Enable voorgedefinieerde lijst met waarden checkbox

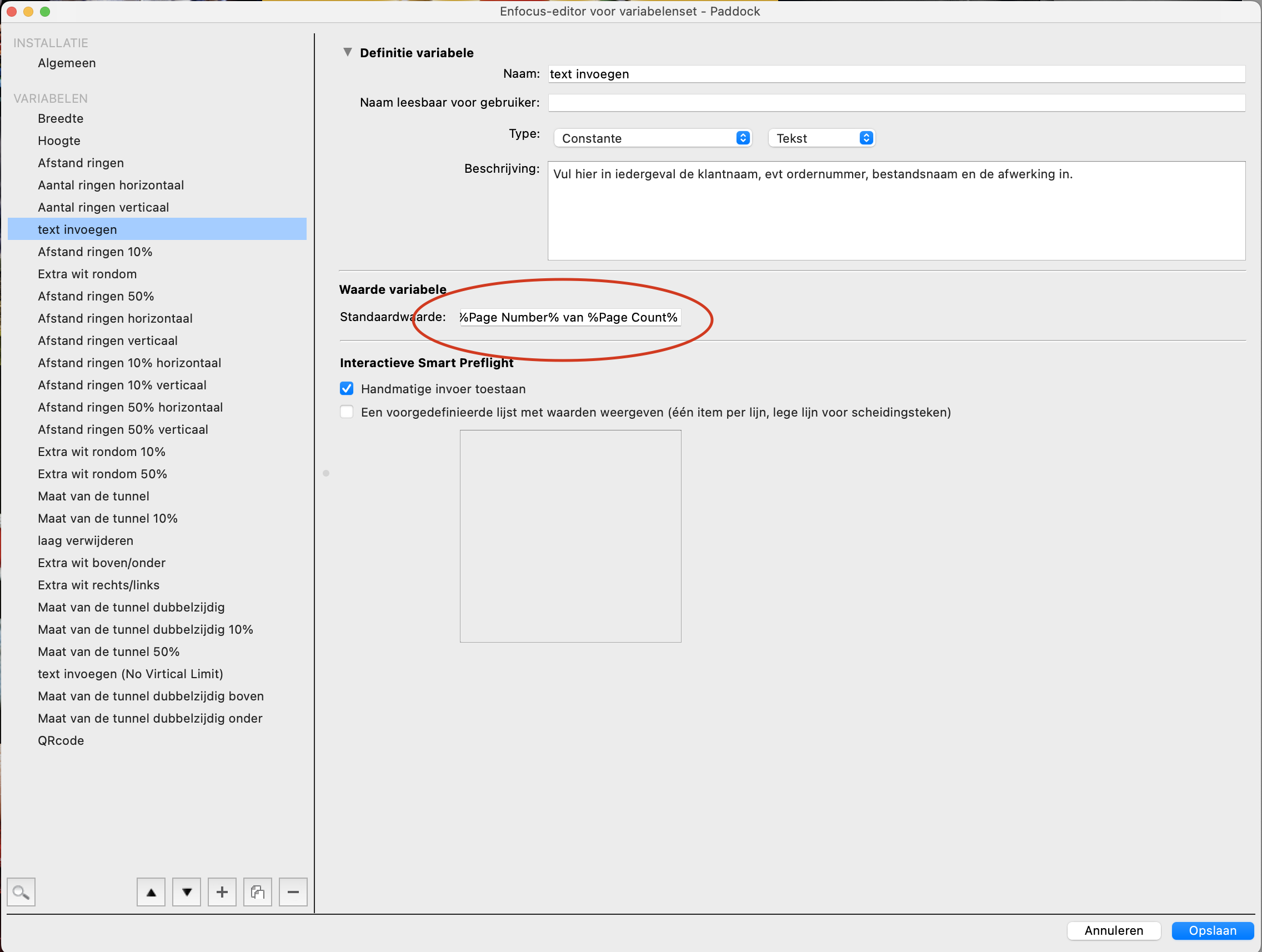point(346,412)
